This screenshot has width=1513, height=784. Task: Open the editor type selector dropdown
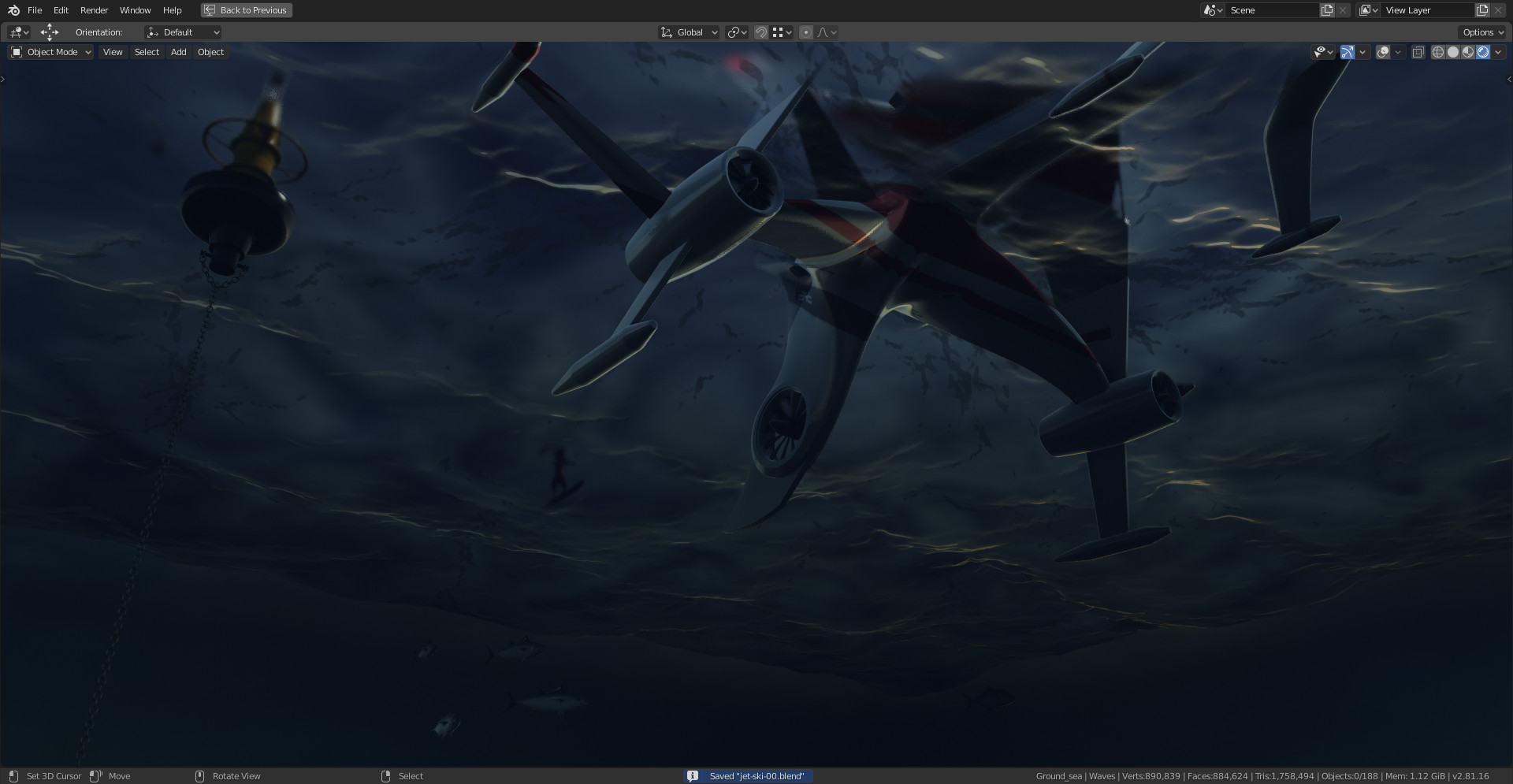[19, 32]
